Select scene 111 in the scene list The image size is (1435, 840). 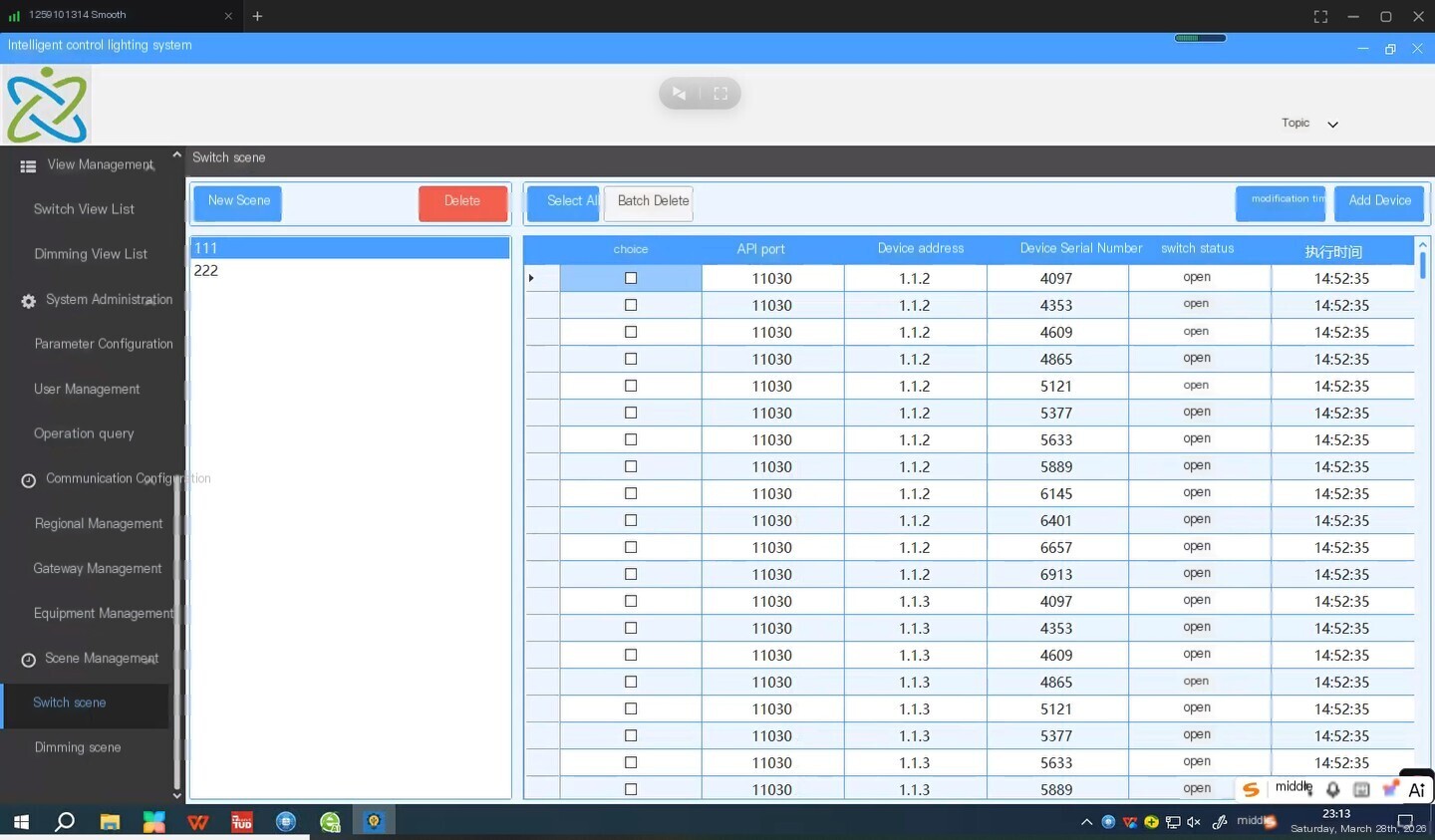350,248
